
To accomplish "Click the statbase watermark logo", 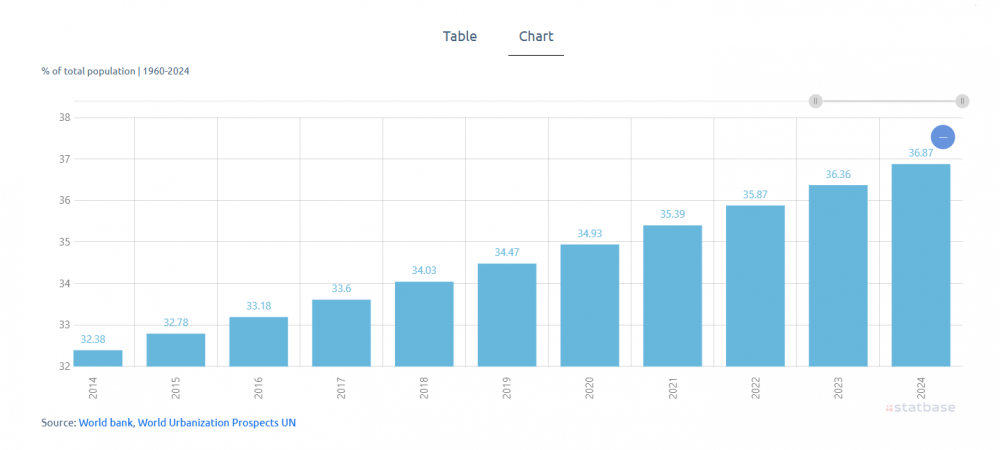I will pos(923,408).
